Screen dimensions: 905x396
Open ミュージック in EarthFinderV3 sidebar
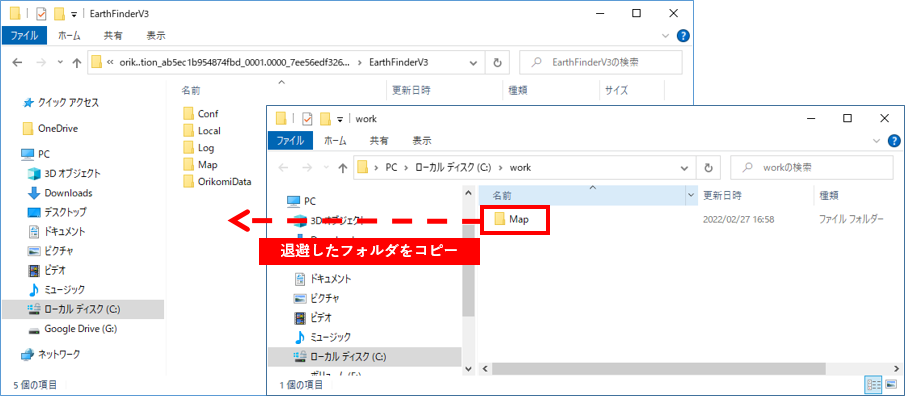point(57,290)
